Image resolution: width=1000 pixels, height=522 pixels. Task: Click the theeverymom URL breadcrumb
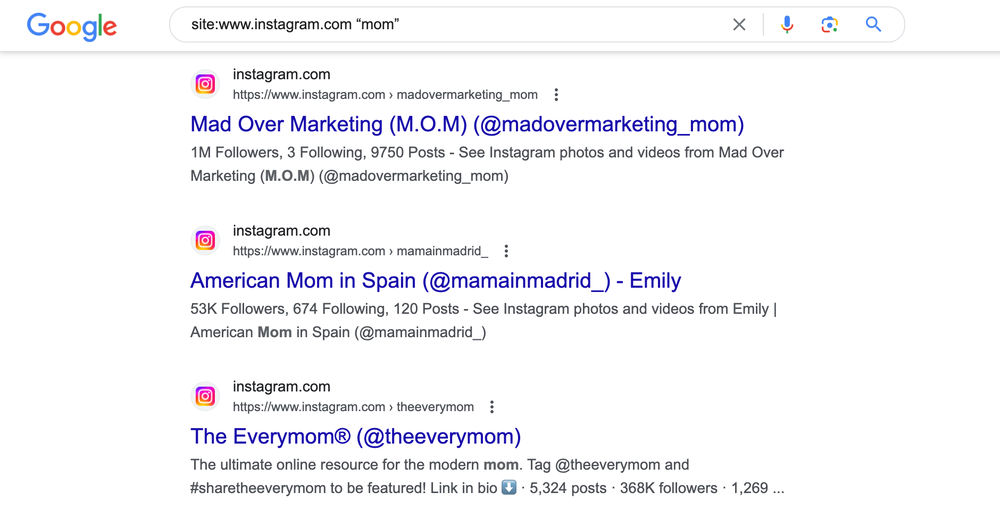[x=353, y=407]
